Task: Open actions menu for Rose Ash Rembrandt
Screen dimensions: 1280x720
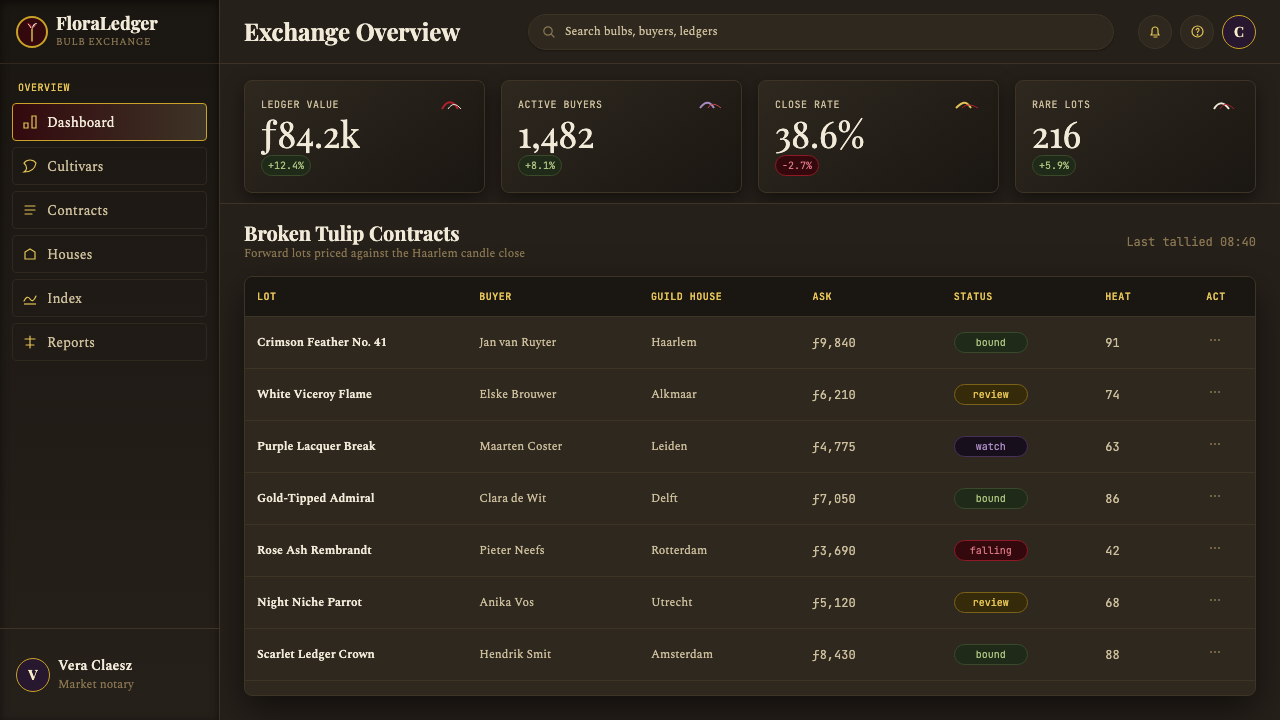Action: 1215,549
